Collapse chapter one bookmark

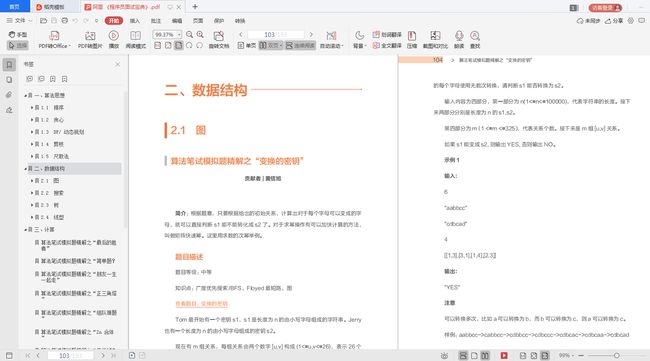click(x=25, y=95)
